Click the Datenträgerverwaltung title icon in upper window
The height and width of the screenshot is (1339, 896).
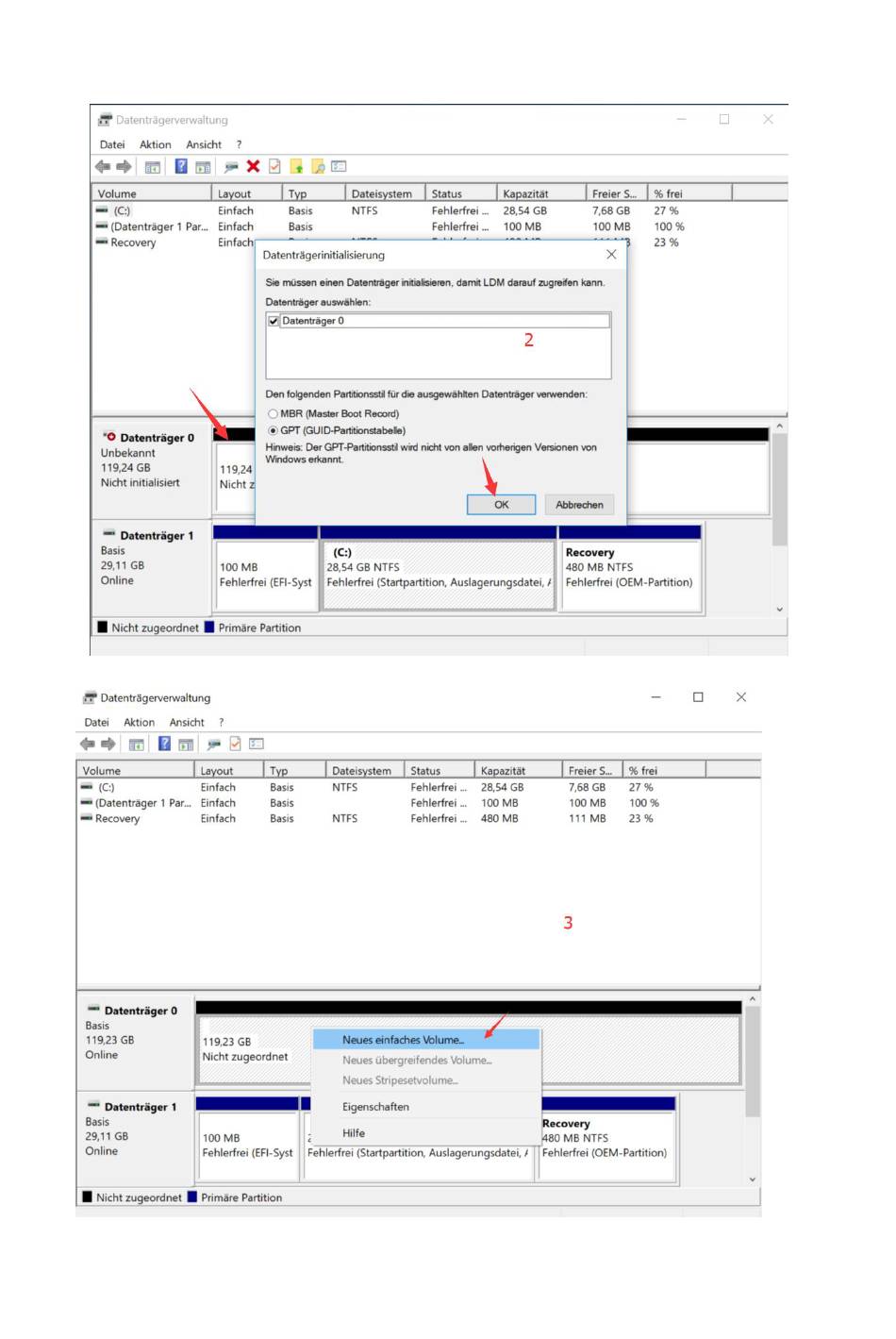click(105, 120)
